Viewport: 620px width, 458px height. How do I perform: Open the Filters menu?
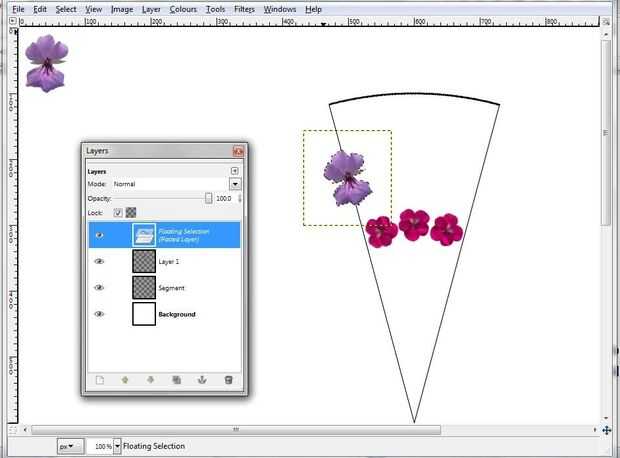(x=244, y=9)
